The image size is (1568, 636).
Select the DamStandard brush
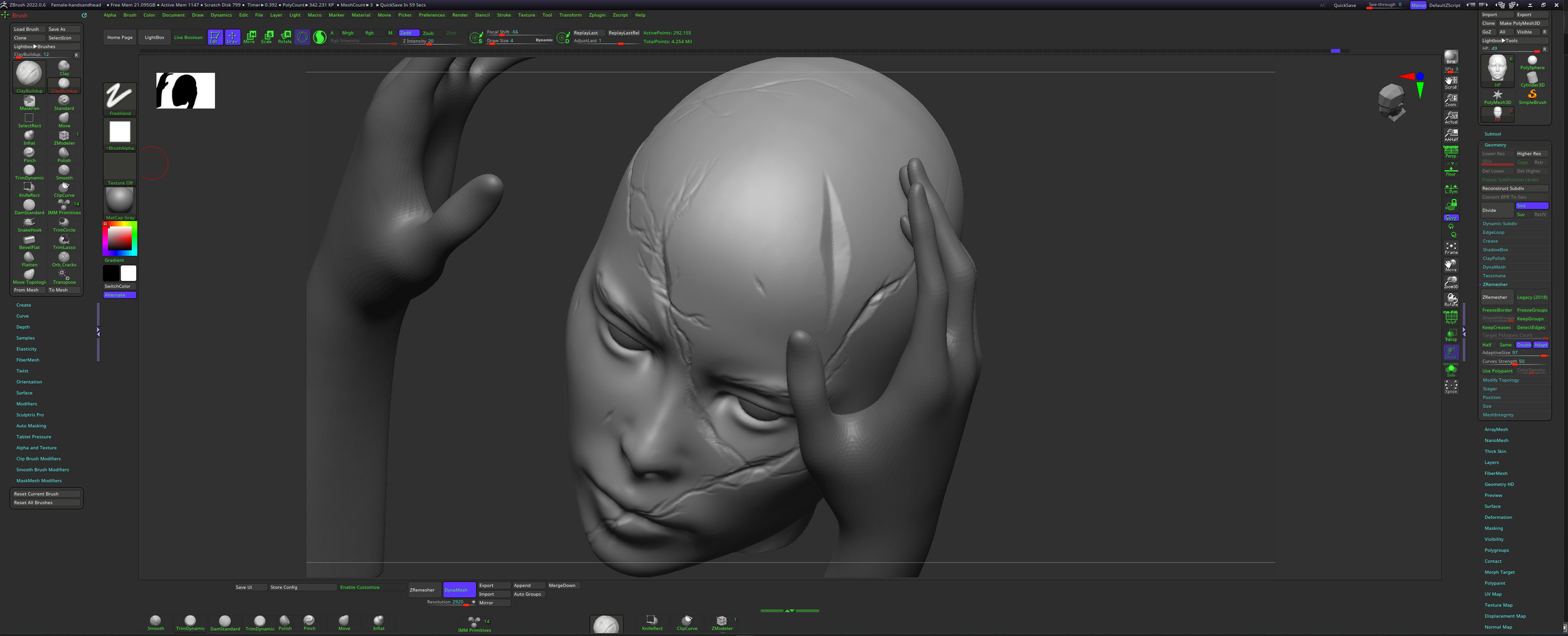29,206
